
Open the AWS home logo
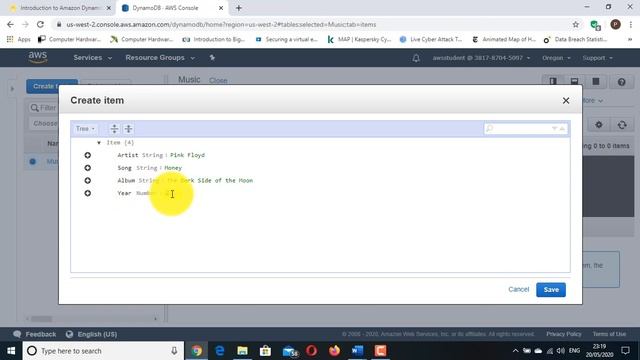[38, 58]
